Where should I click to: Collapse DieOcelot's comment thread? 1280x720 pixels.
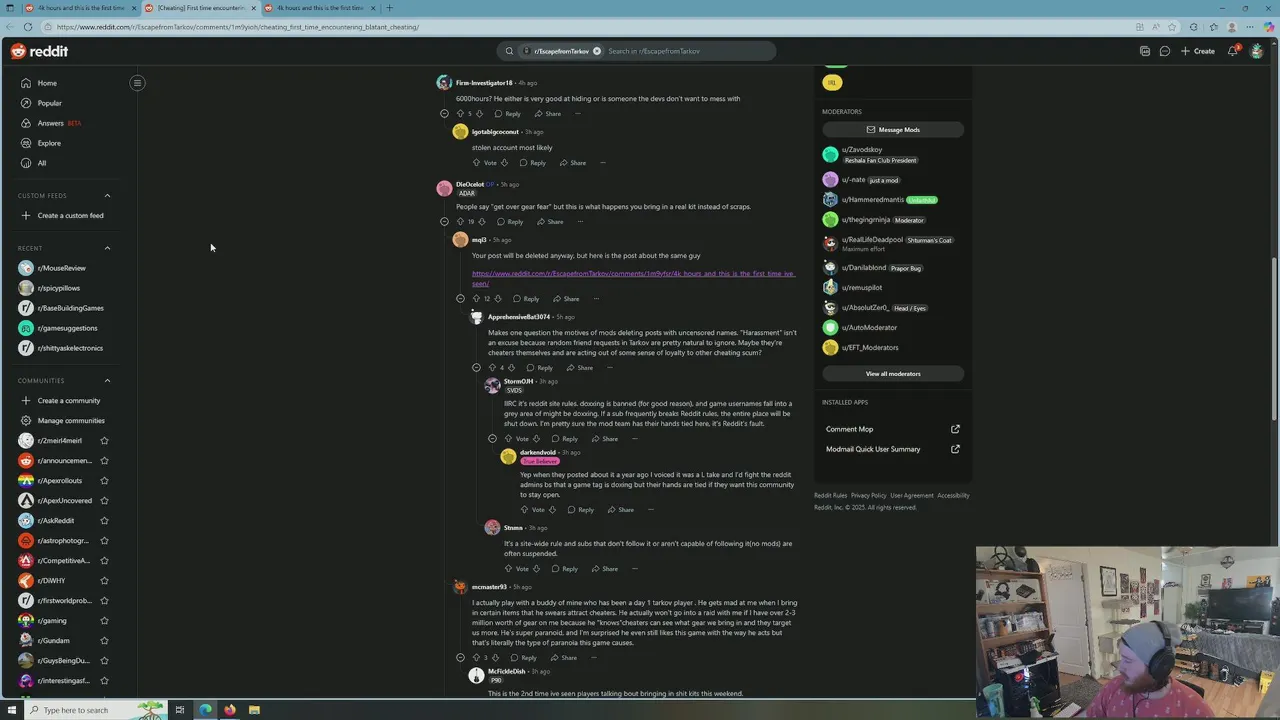(x=444, y=222)
